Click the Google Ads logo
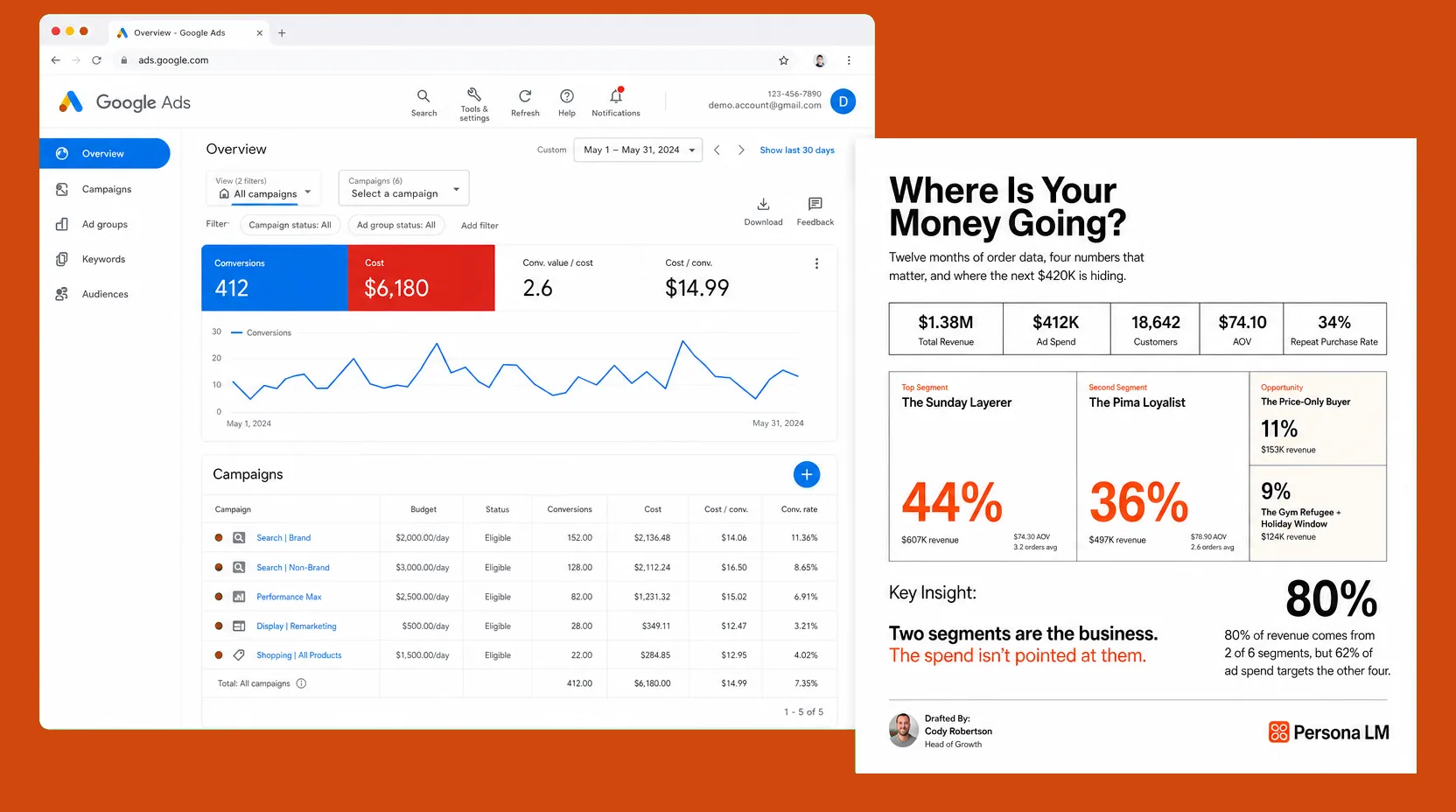The image size is (1456, 812). (124, 102)
